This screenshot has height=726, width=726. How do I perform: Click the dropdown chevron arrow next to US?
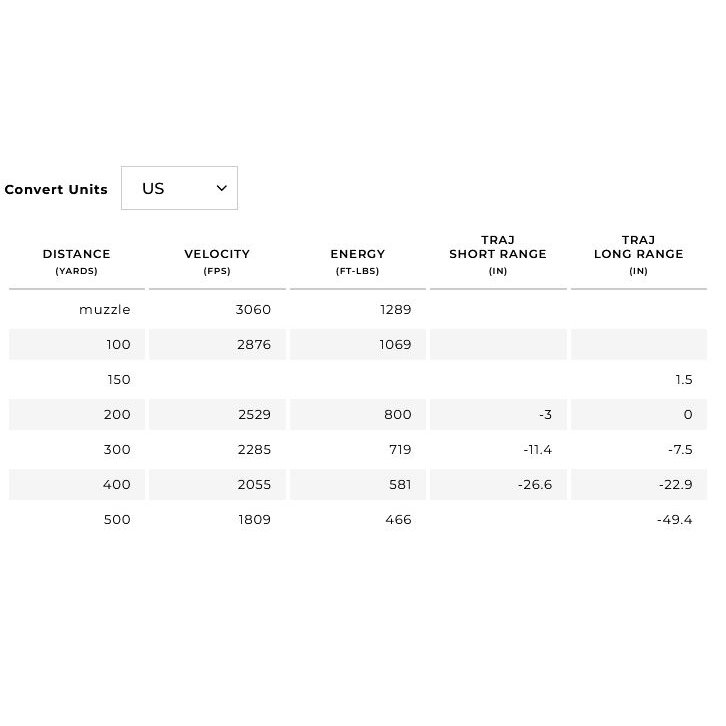coord(222,188)
